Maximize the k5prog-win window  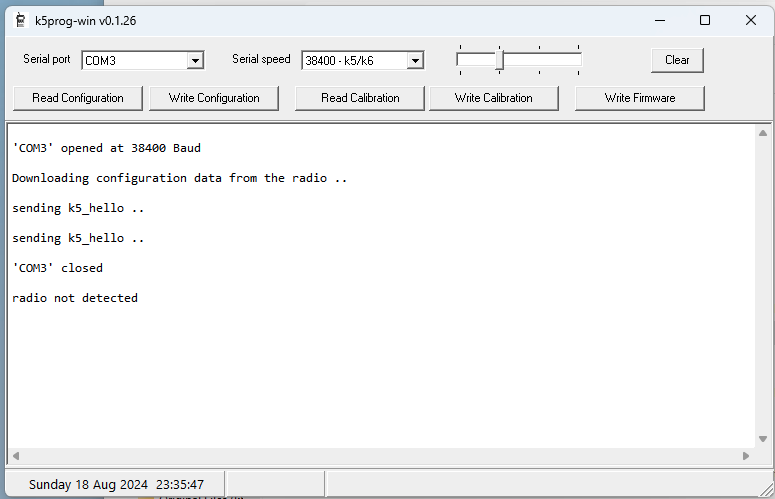tap(705, 21)
